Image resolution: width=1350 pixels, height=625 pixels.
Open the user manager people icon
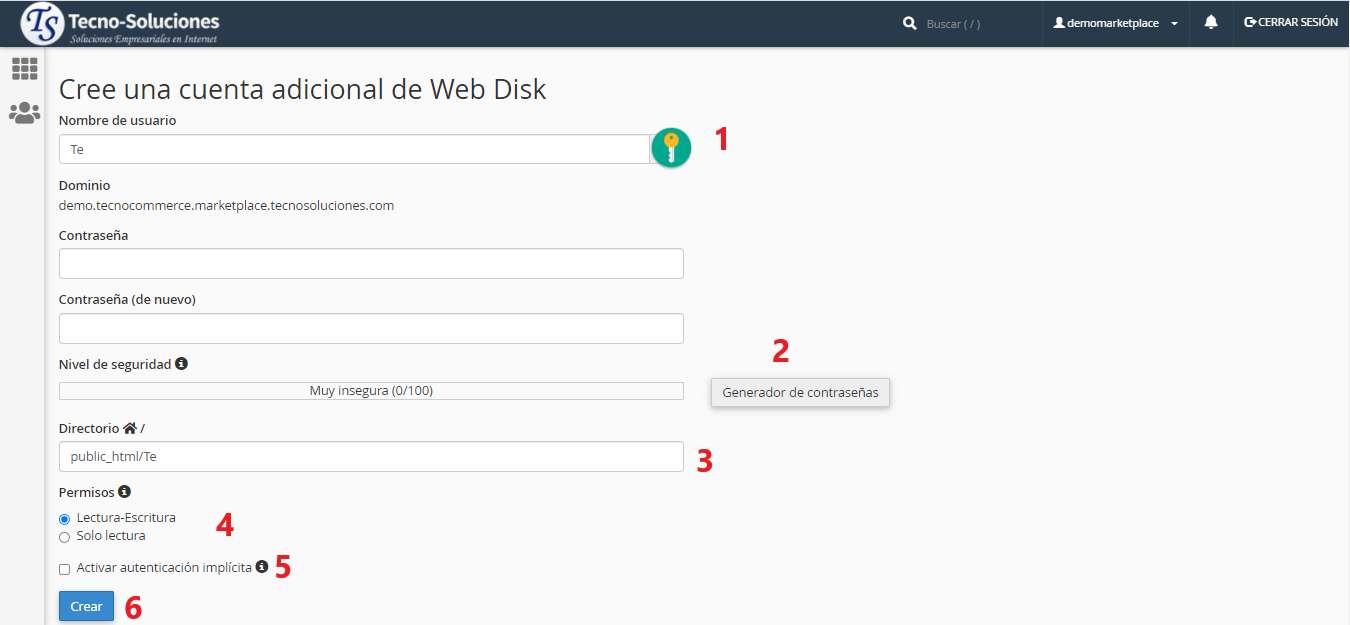pyautogui.click(x=24, y=113)
